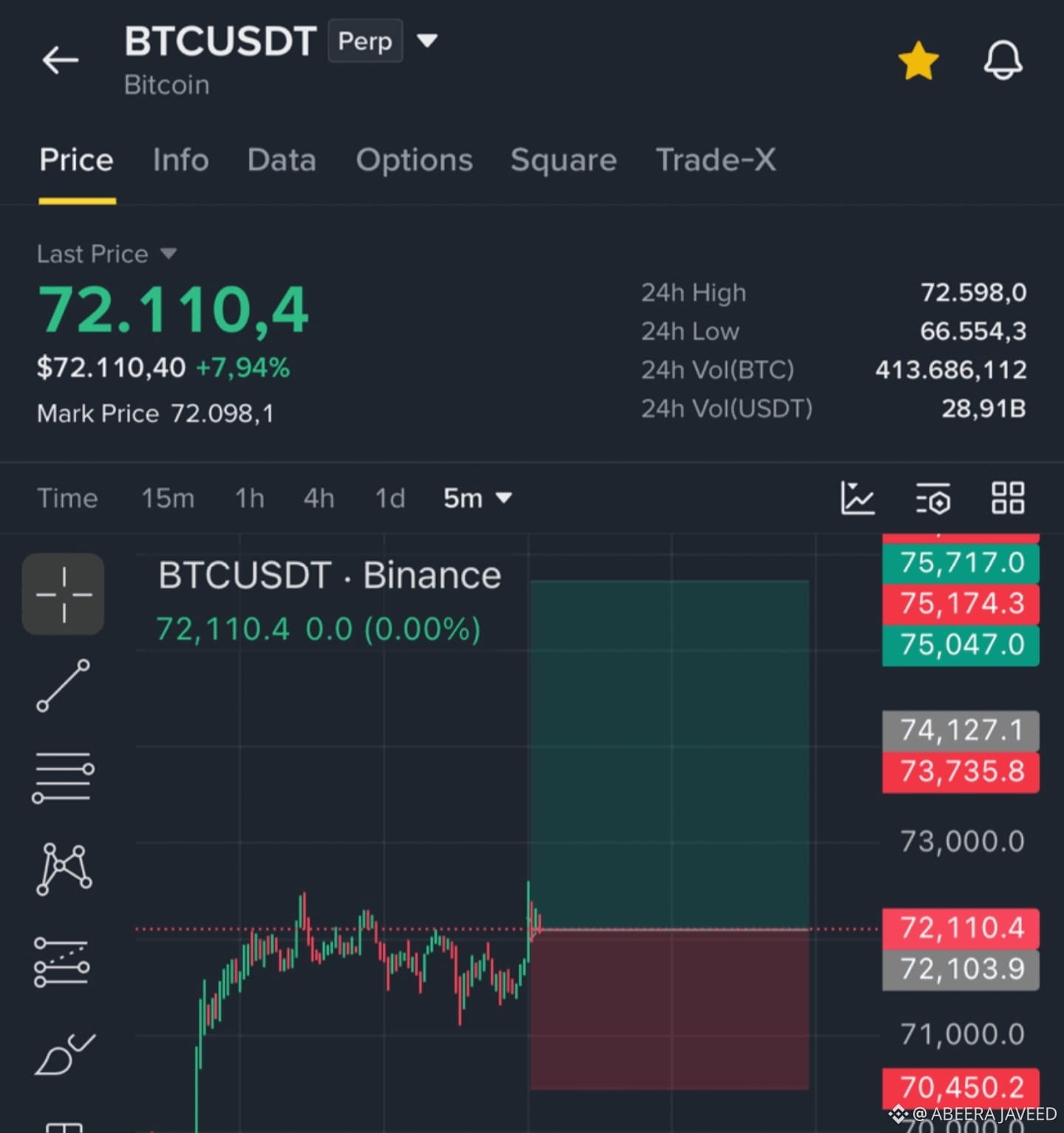The height and width of the screenshot is (1133, 1064).
Task: Click the 24h Vol(USDT) value 28,91B
Action: (x=983, y=408)
